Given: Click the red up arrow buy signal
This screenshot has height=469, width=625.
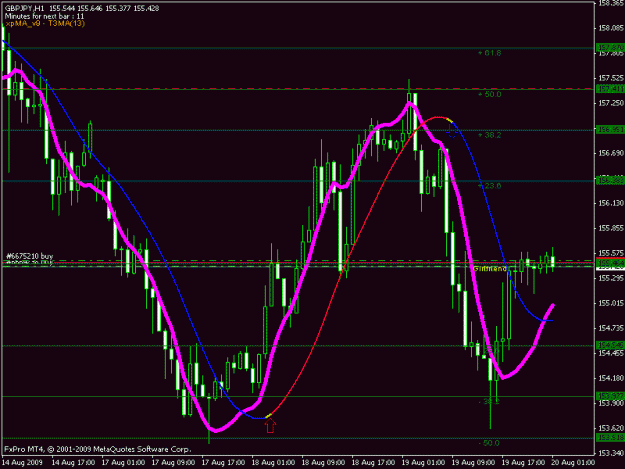Looking at the screenshot, I should tap(270, 426).
